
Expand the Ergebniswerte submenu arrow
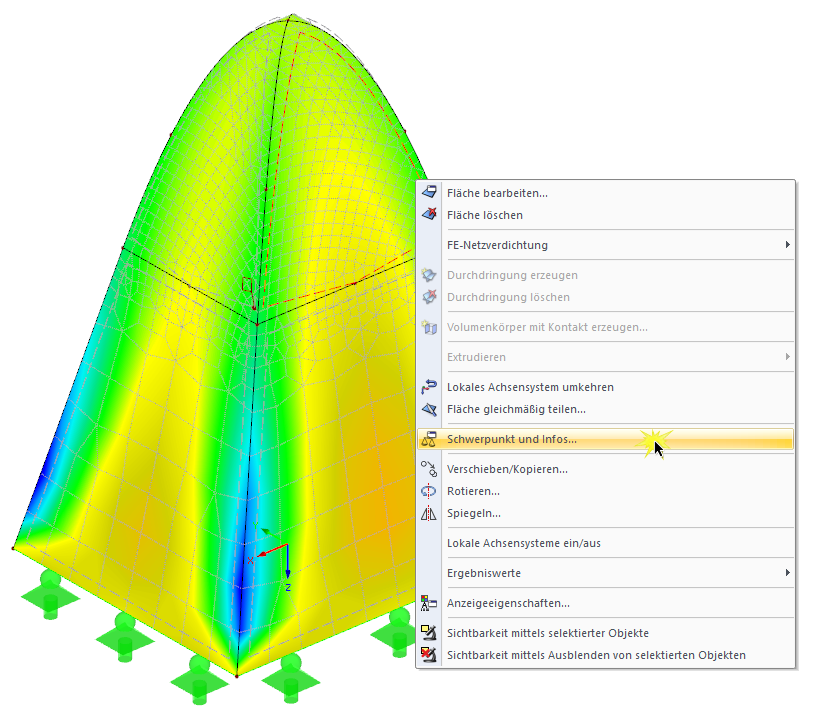(787, 573)
